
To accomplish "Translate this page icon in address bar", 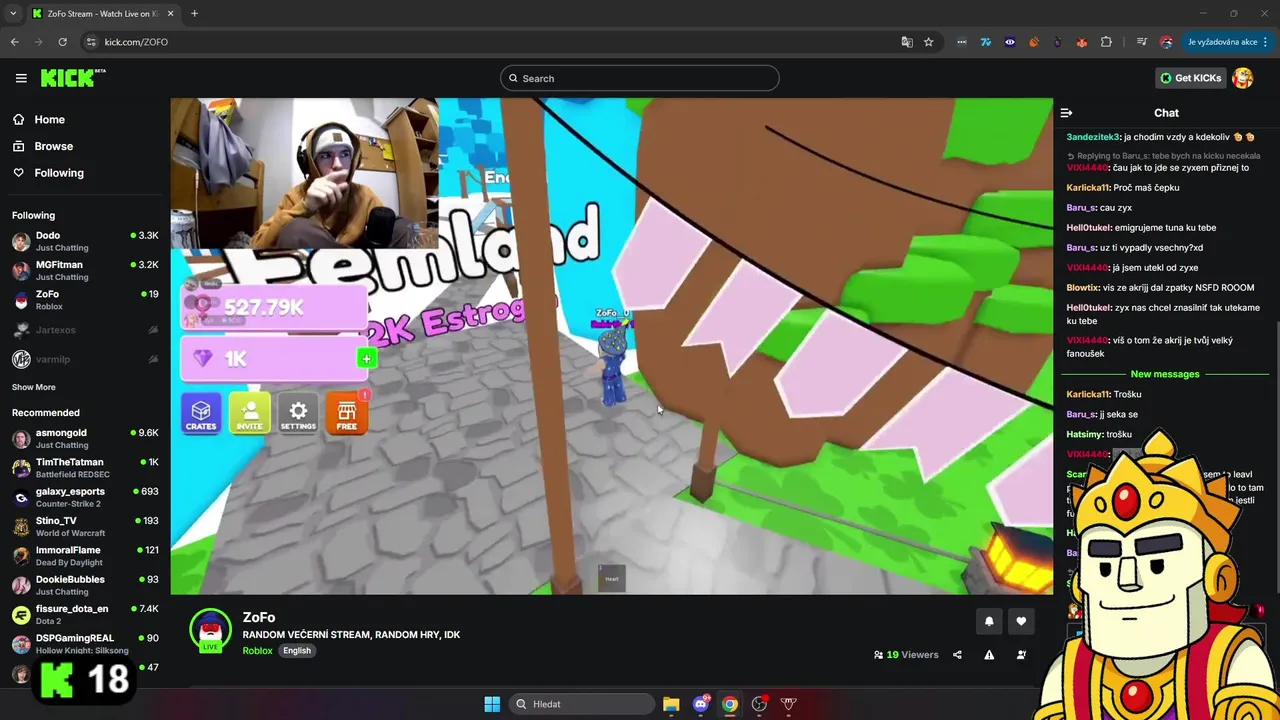I will tap(907, 42).
